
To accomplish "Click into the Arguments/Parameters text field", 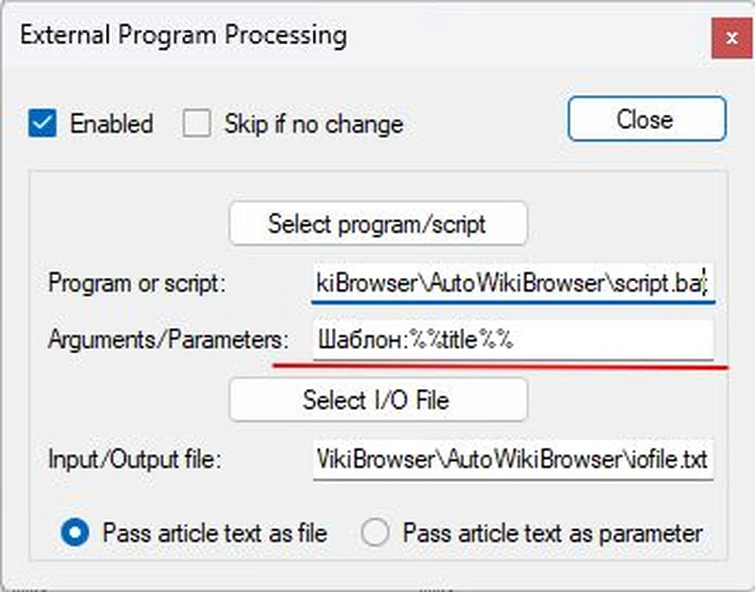I will [x=512, y=340].
